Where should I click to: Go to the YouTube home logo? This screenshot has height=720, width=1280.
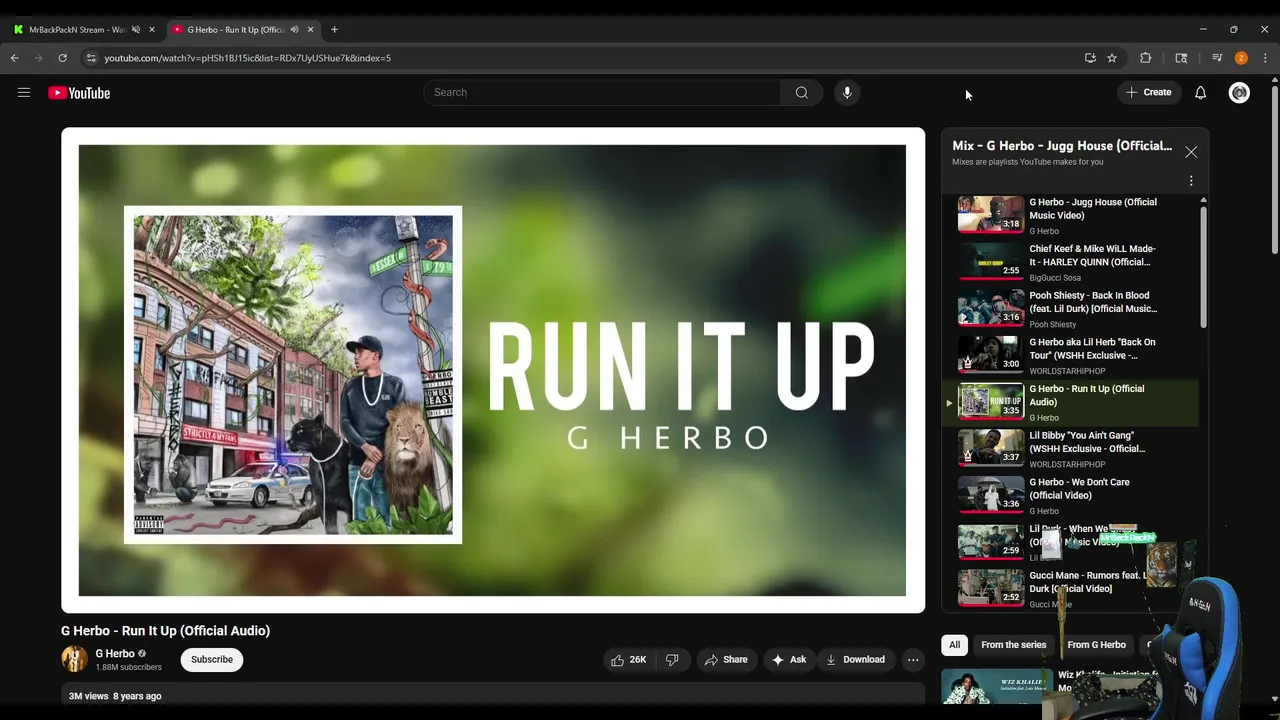(79, 93)
